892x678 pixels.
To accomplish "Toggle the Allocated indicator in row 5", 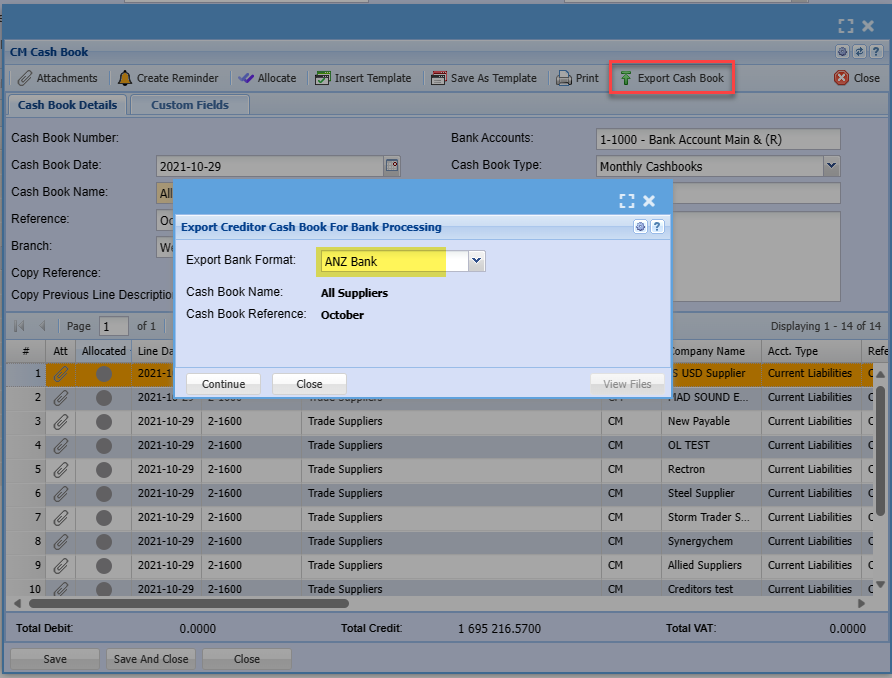I will click(x=104, y=469).
